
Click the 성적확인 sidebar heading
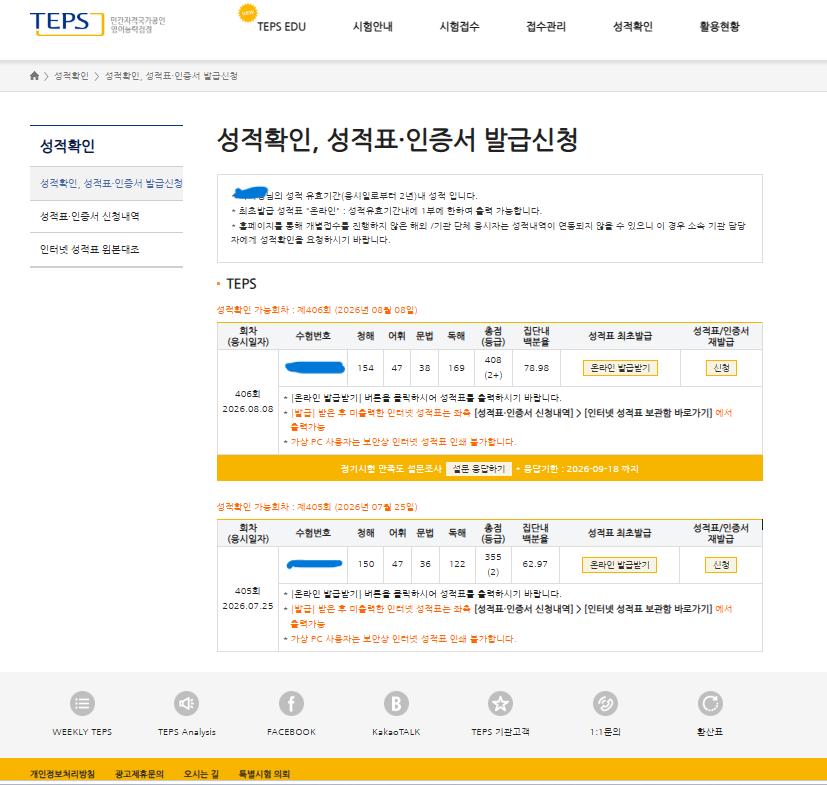coord(68,146)
